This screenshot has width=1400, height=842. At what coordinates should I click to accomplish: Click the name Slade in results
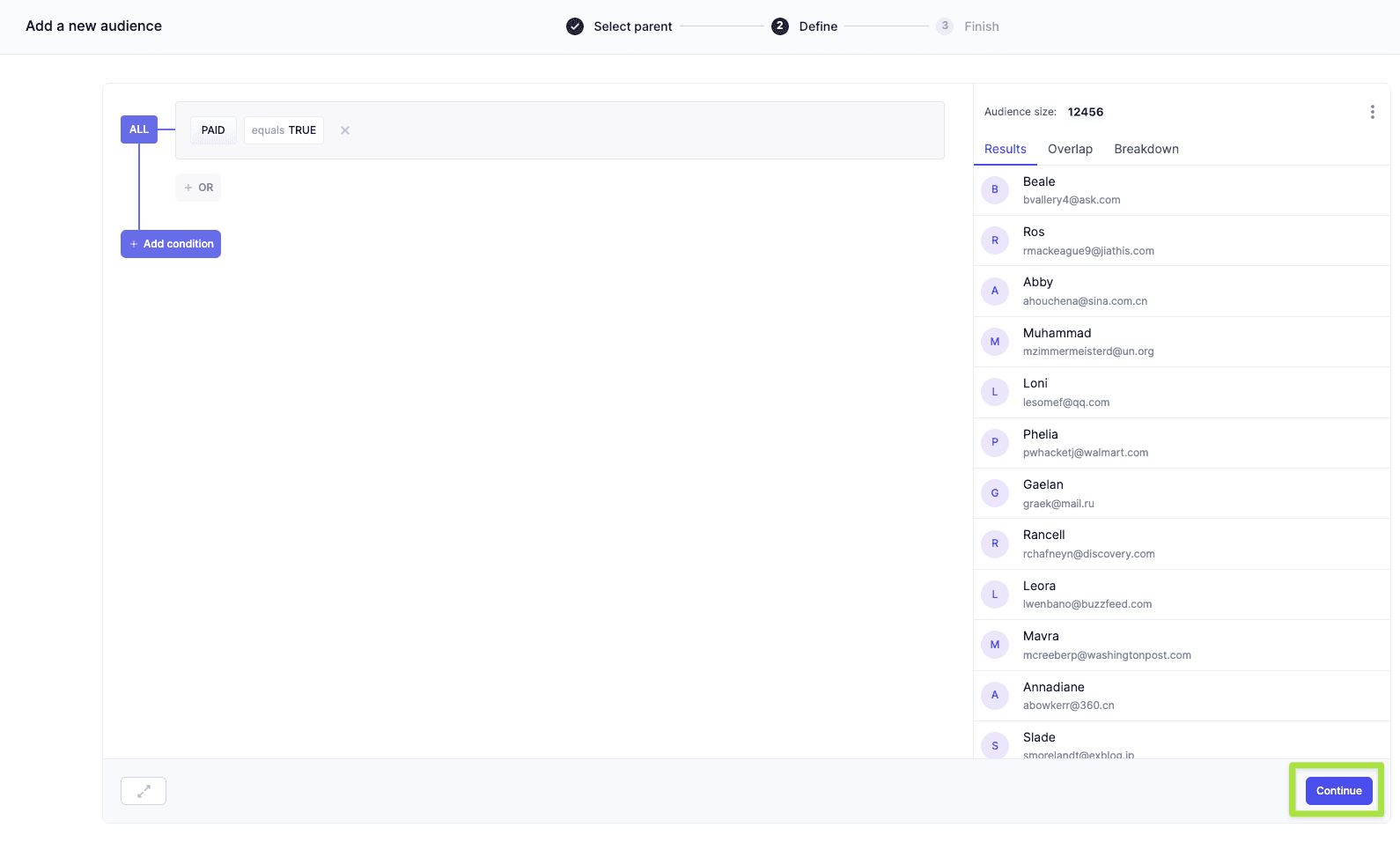click(x=1039, y=737)
